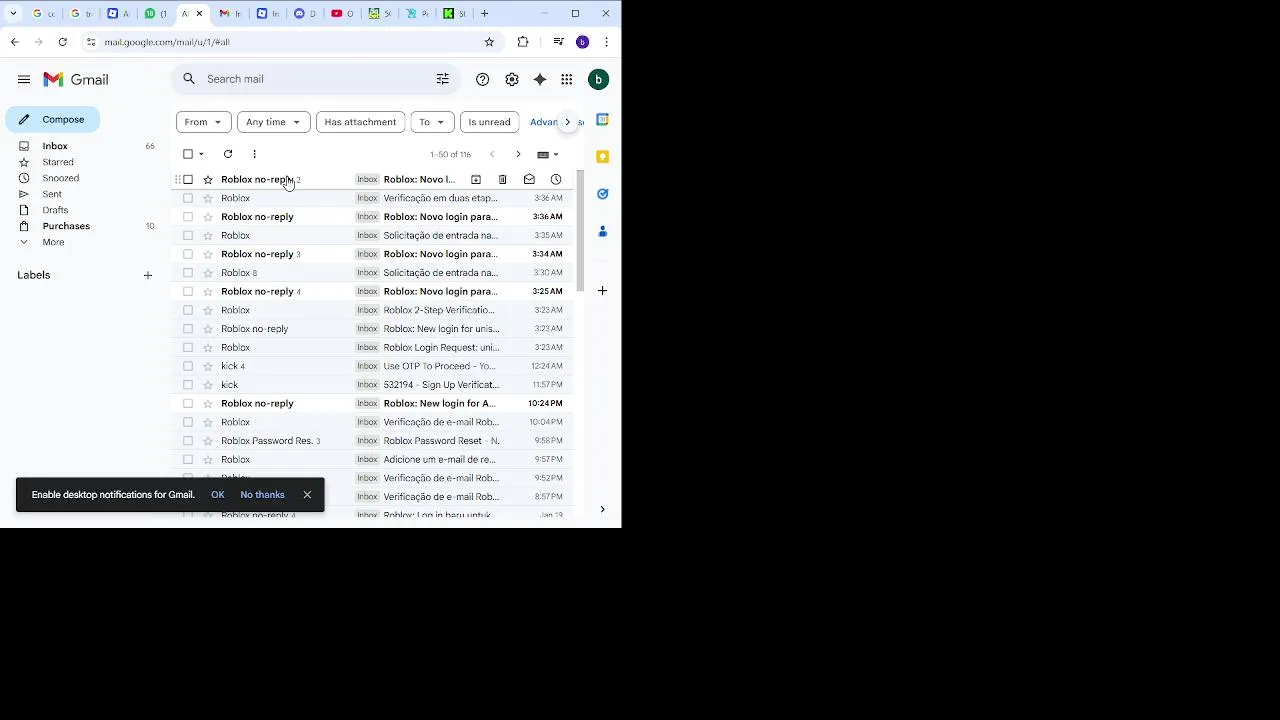Open Google Tasks side panel icon
This screenshot has height=720, width=1280.
602,193
